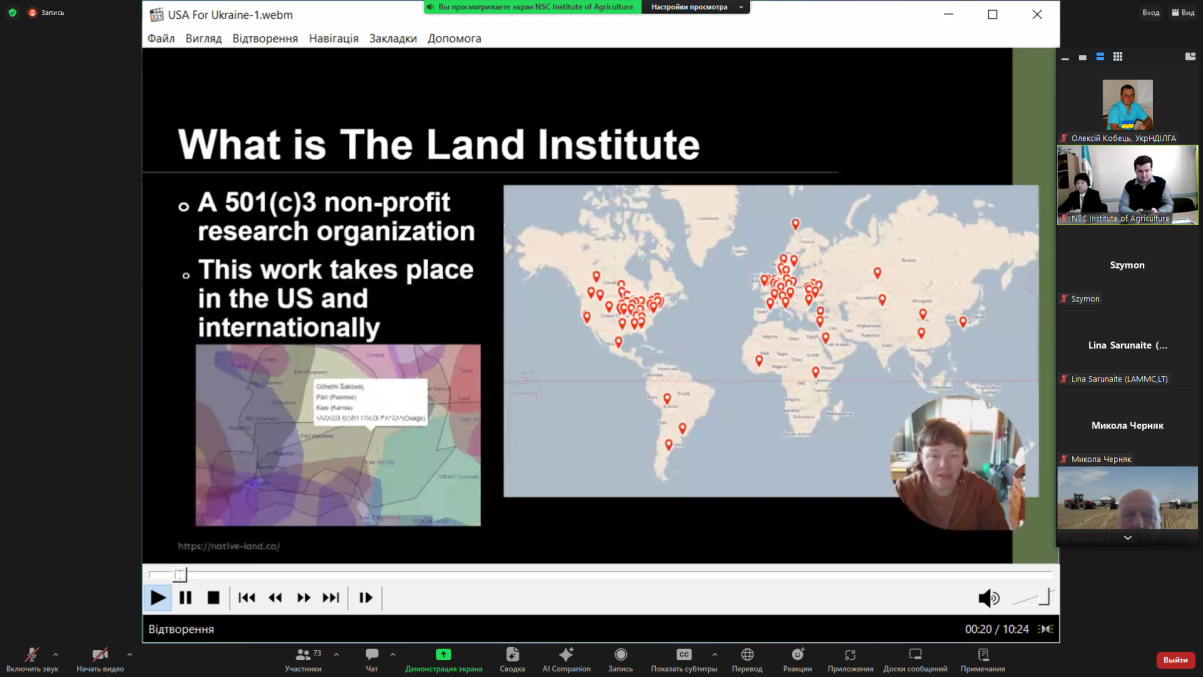Skip to the next track in the player
Image resolution: width=1203 pixels, height=677 pixels.
pyautogui.click(x=331, y=598)
